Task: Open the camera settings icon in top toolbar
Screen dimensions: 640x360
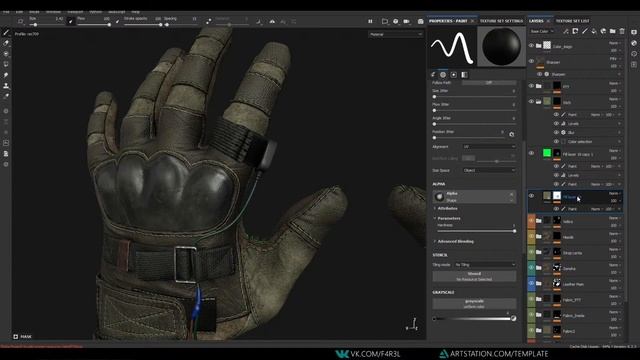Action: [x=407, y=21]
